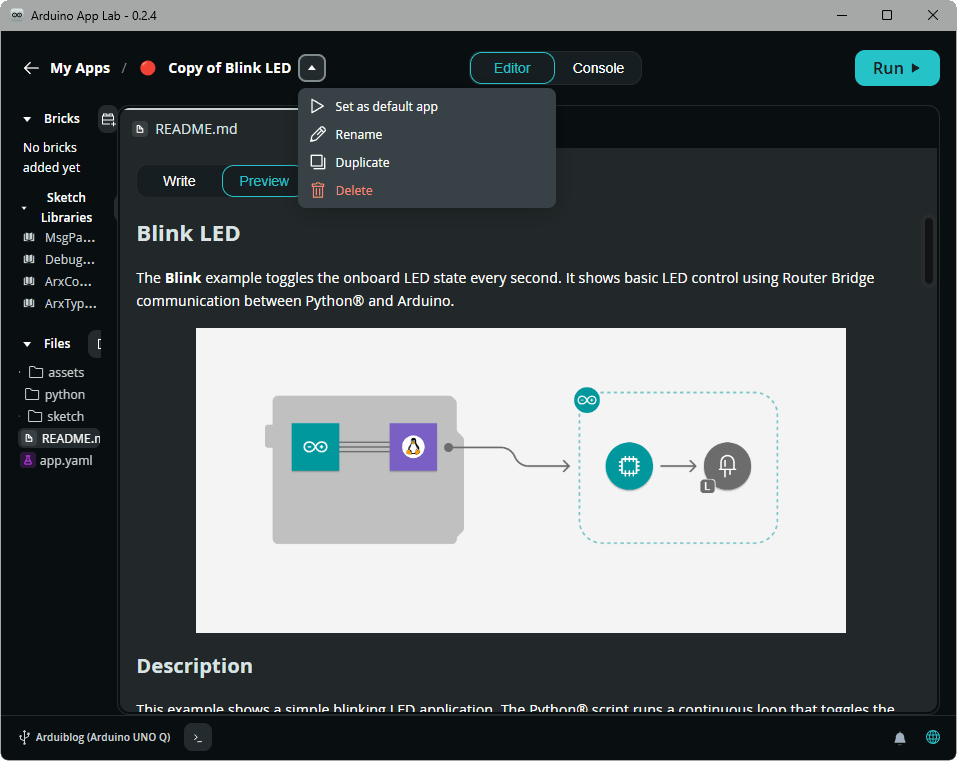
Task: Switch to the Editor view
Action: point(512,68)
